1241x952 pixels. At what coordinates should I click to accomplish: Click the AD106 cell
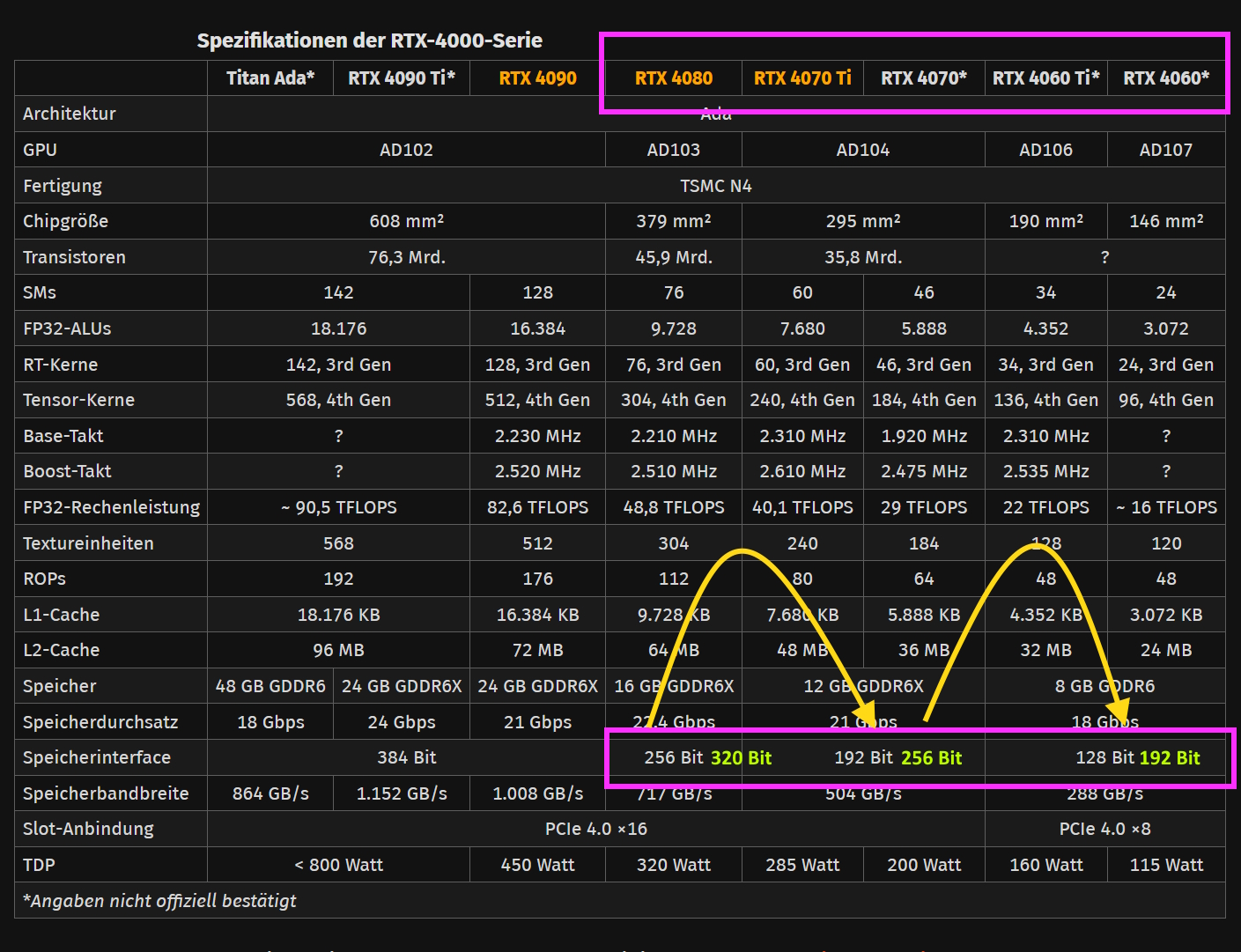[1046, 150]
